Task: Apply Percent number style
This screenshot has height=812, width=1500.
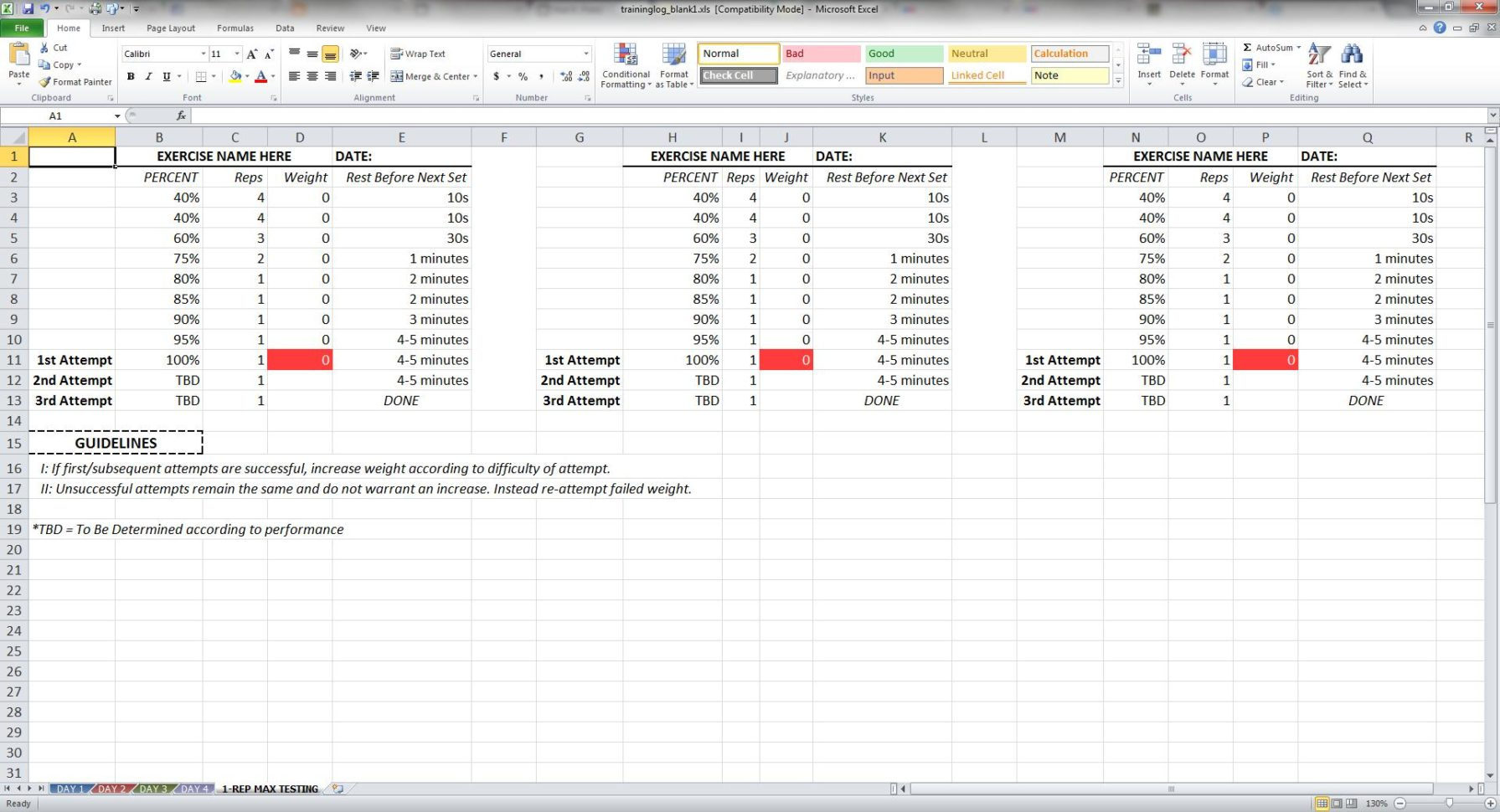Action: pos(522,76)
